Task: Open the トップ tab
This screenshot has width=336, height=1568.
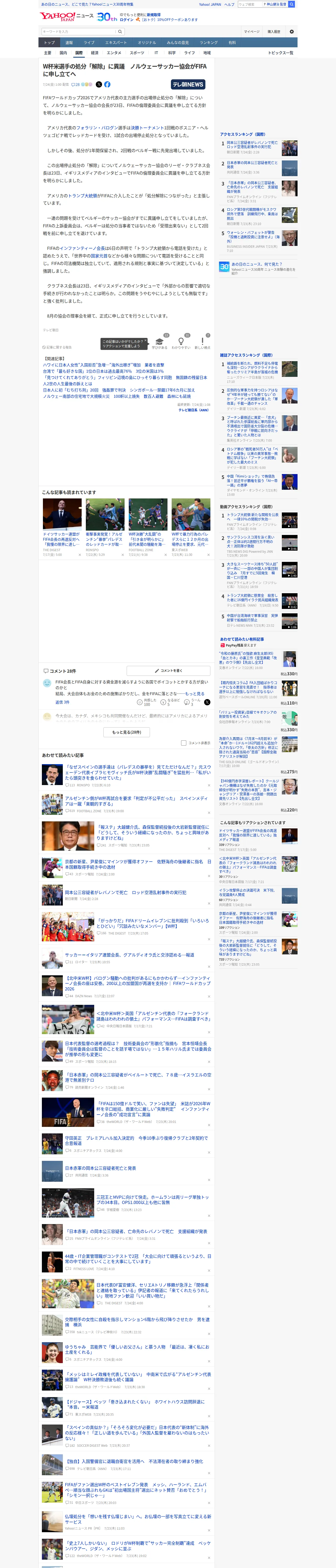Action: 49,43
